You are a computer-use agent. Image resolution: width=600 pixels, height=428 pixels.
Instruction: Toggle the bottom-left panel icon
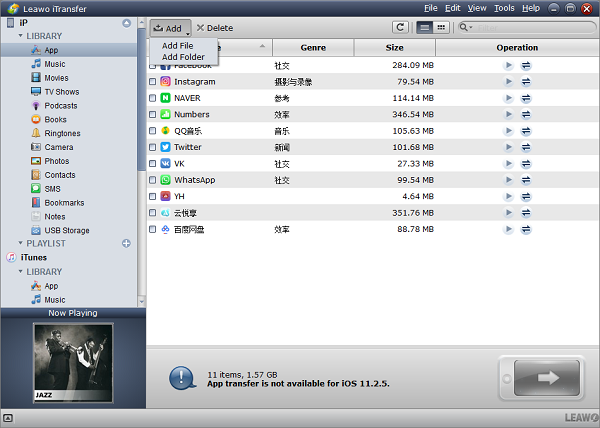click(x=8, y=418)
